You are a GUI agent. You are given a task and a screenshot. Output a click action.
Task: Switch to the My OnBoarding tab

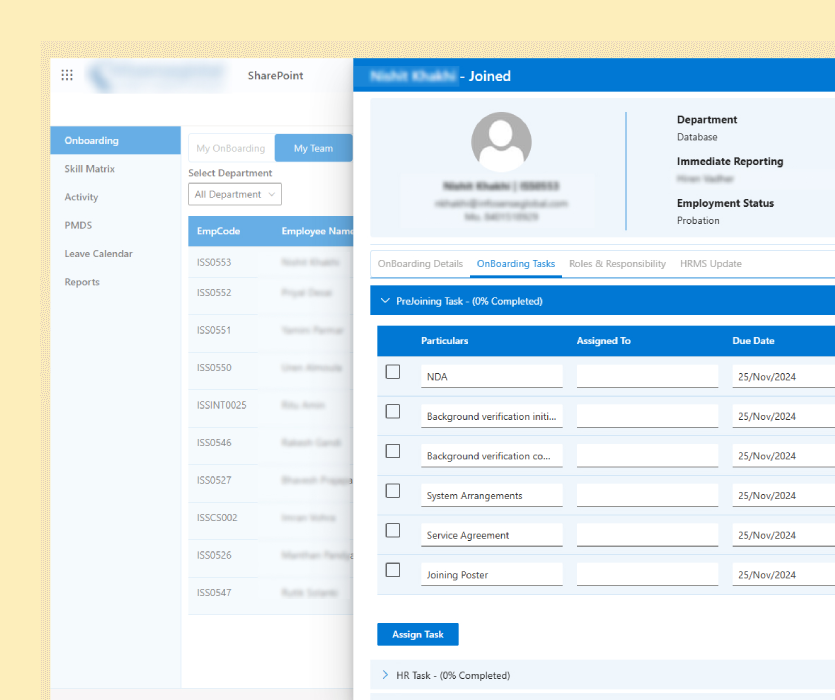point(231,148)
